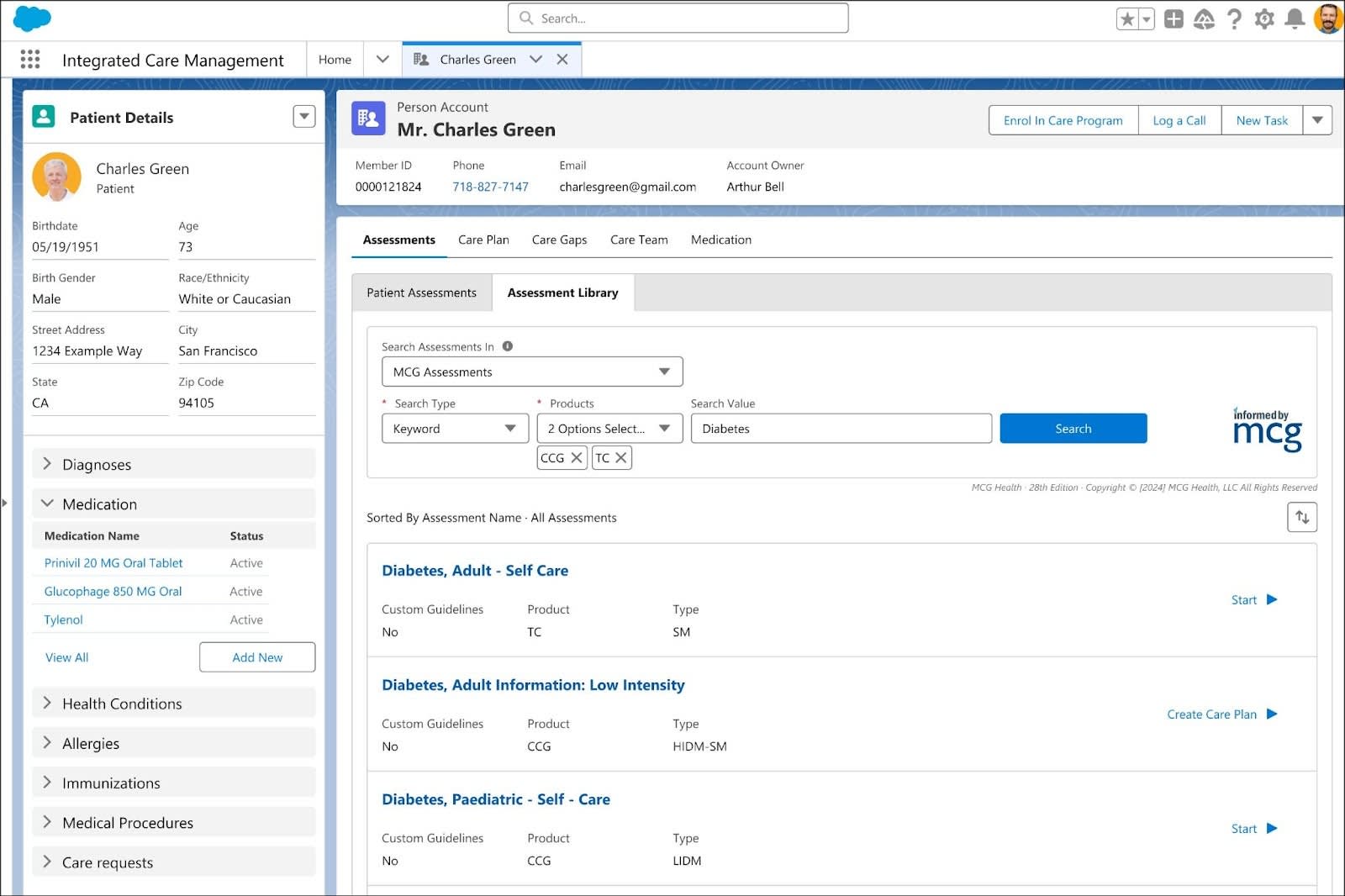The width and height of the screenshot is (1345, 896).
Task: Open the Search Type Keyword dropdown
Action: tap(455, 429)
